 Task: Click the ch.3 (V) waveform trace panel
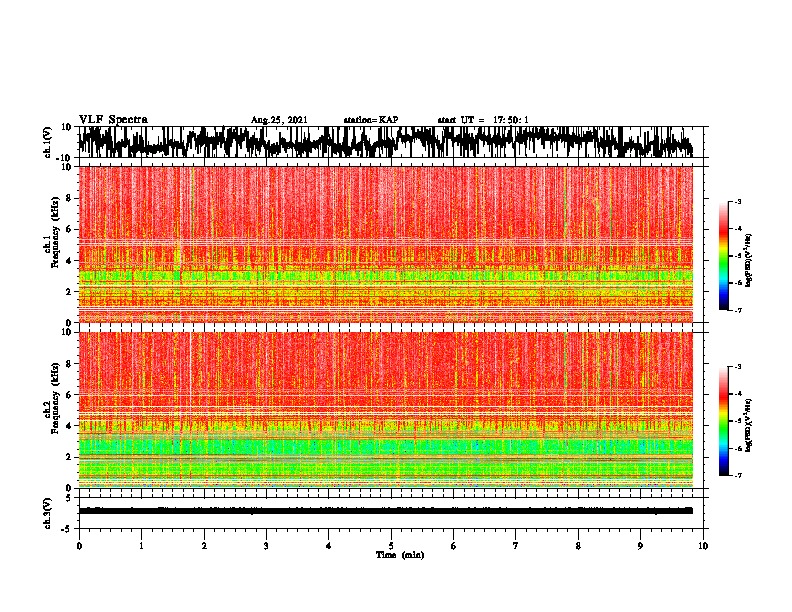(x=391, y=513)
